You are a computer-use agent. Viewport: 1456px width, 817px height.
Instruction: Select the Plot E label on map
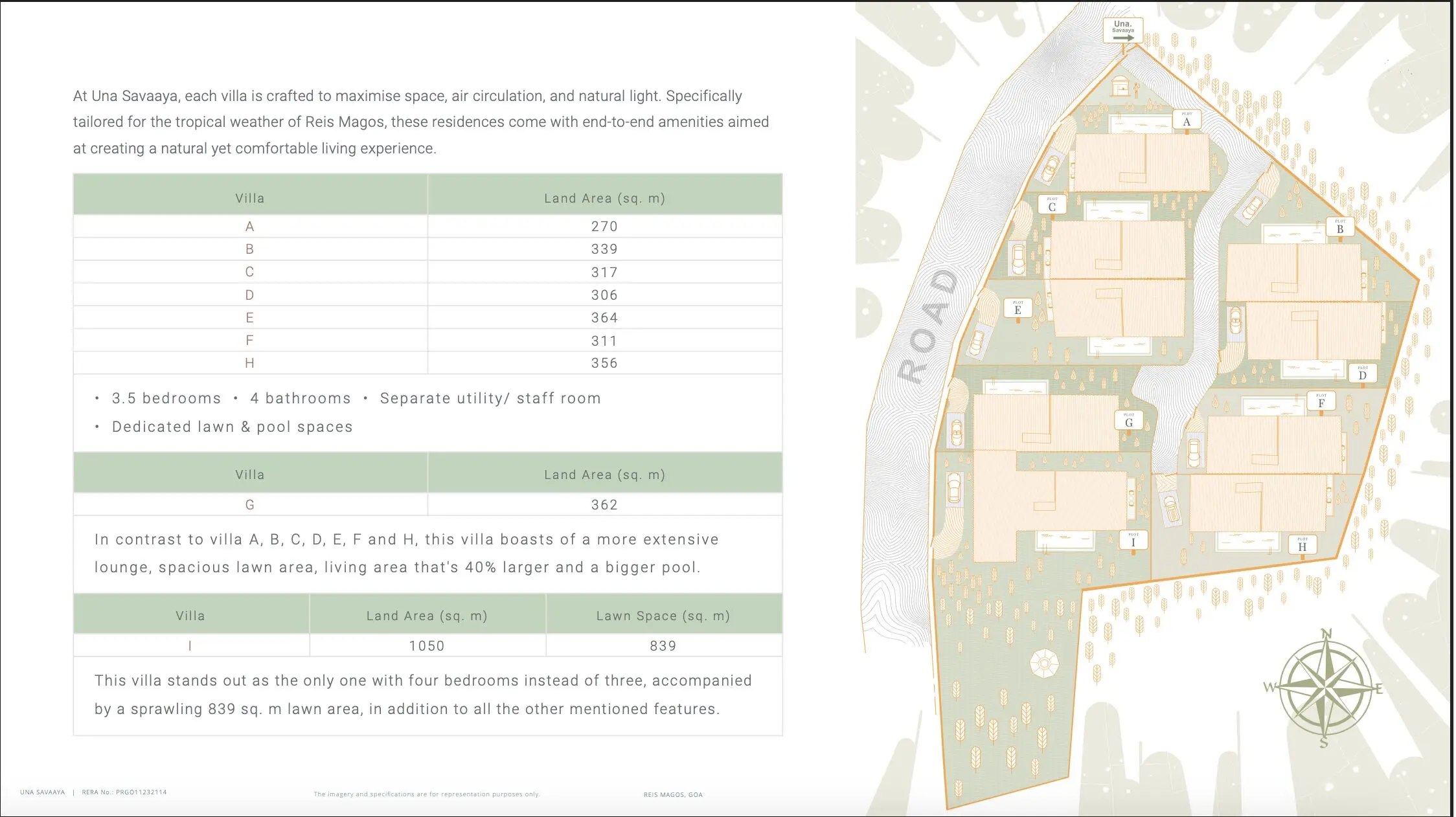pos(1018,308)
